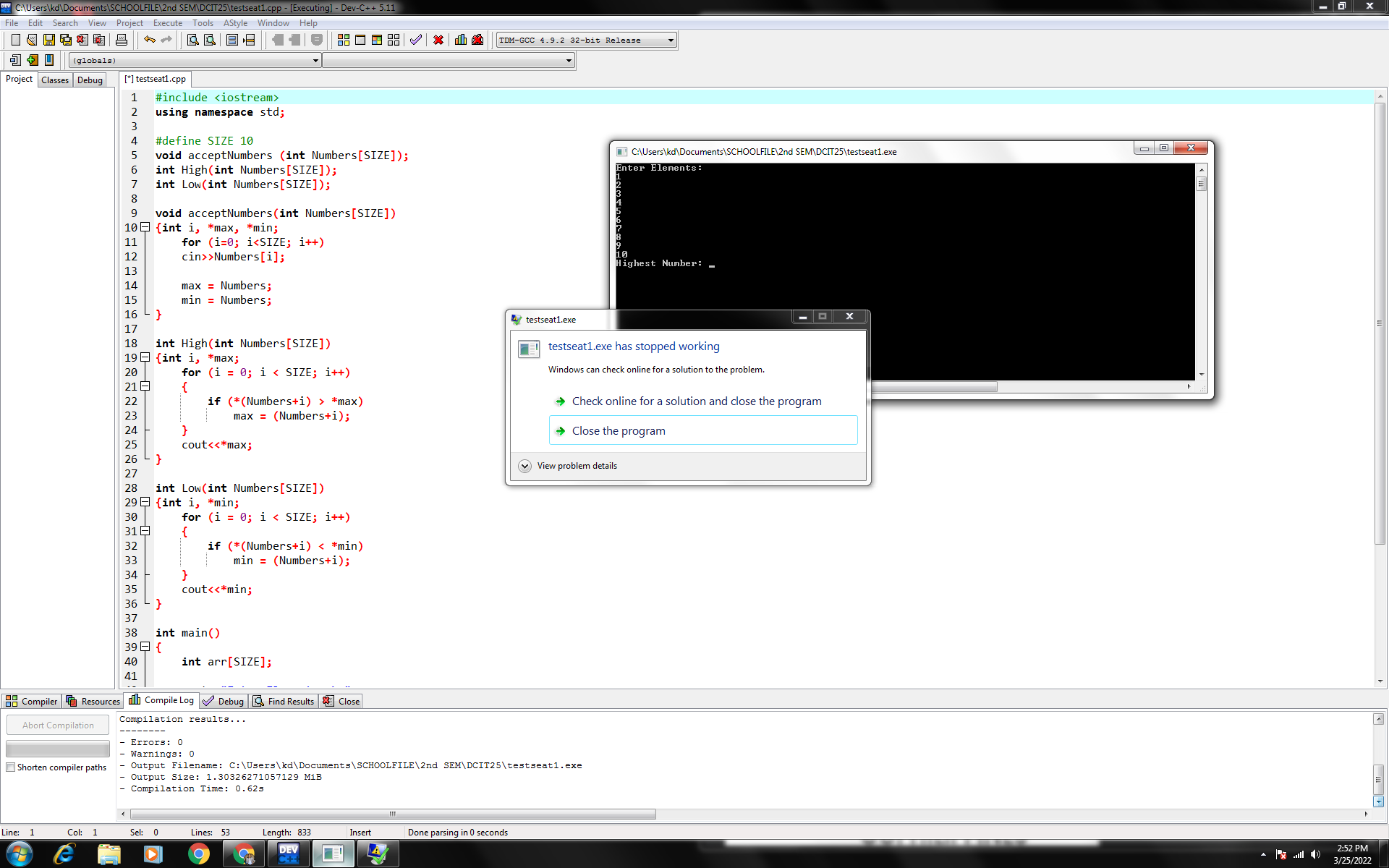1389x868 pixels.
Task: Click the Close tab in the bottom panel
Action: [x=341, y=701]
